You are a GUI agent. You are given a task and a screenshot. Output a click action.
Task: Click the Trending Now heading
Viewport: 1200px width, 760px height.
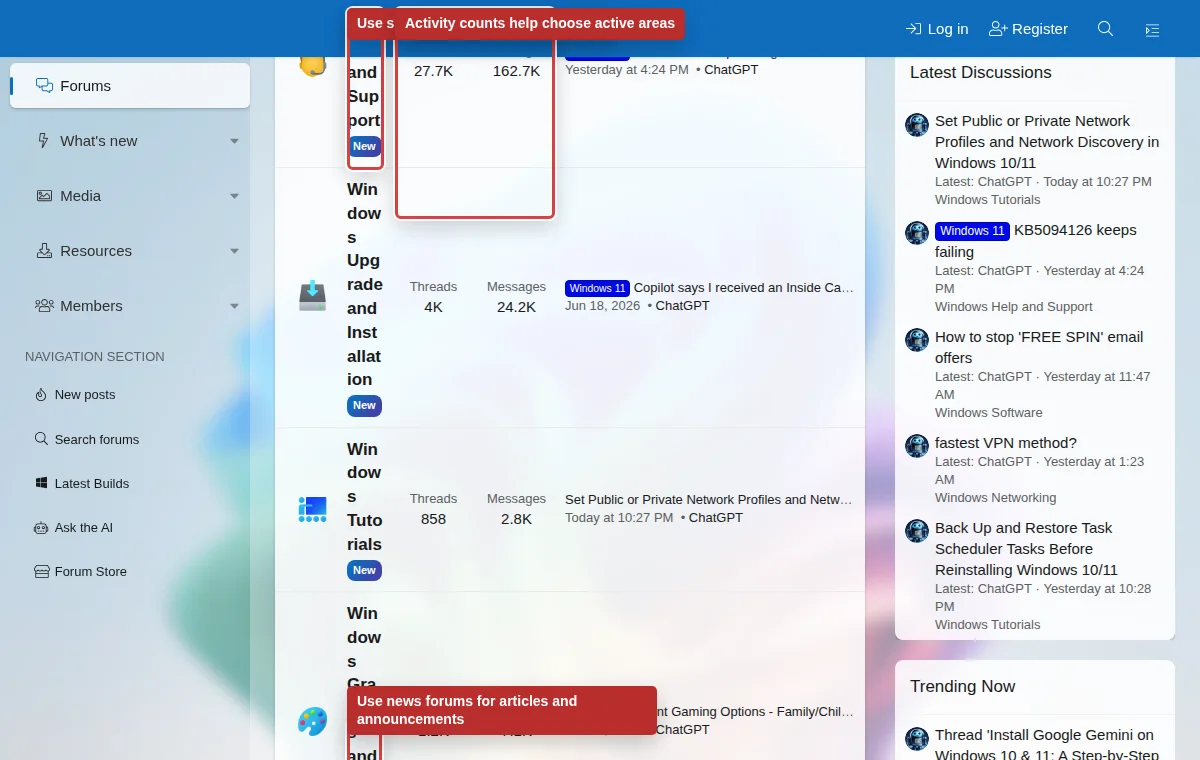pyautogui.click(x=963, y=687)
